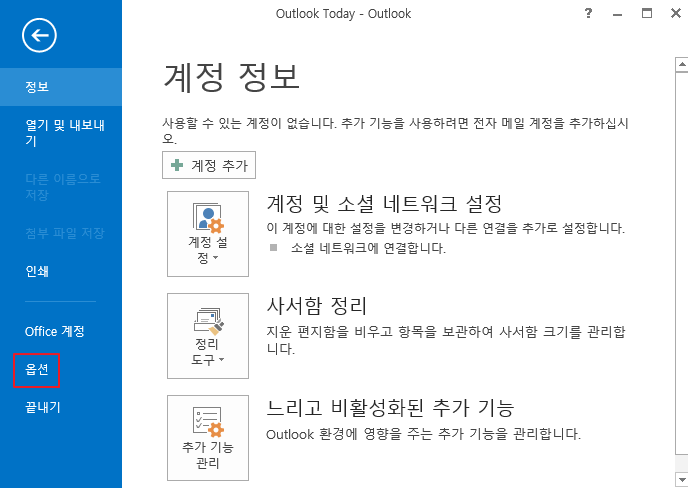Click 느리고 비활성화된 추가 기능 heading
The image size is (688, 488).
coord(390,408)
